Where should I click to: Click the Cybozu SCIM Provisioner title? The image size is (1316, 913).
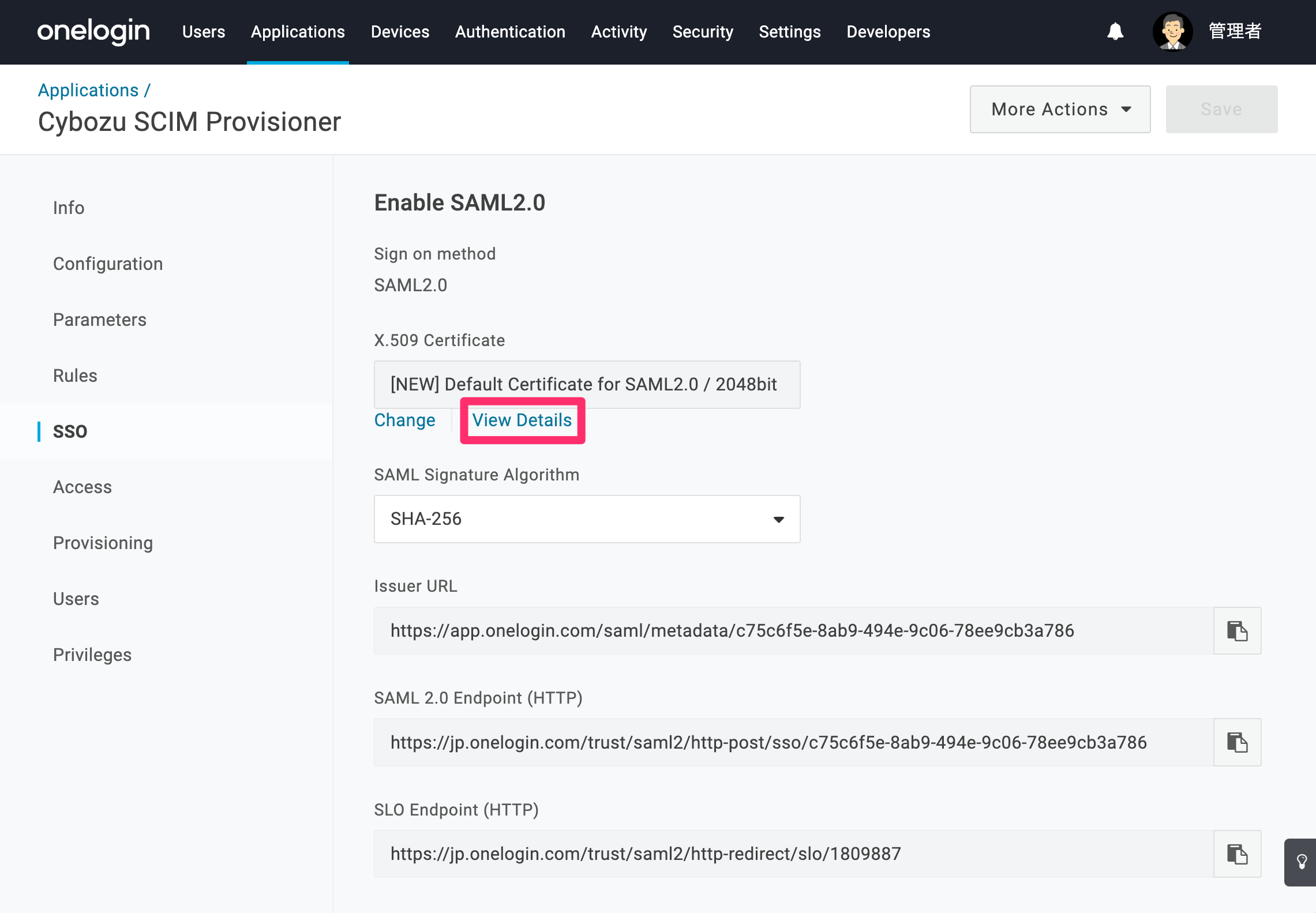coord(190,122)
